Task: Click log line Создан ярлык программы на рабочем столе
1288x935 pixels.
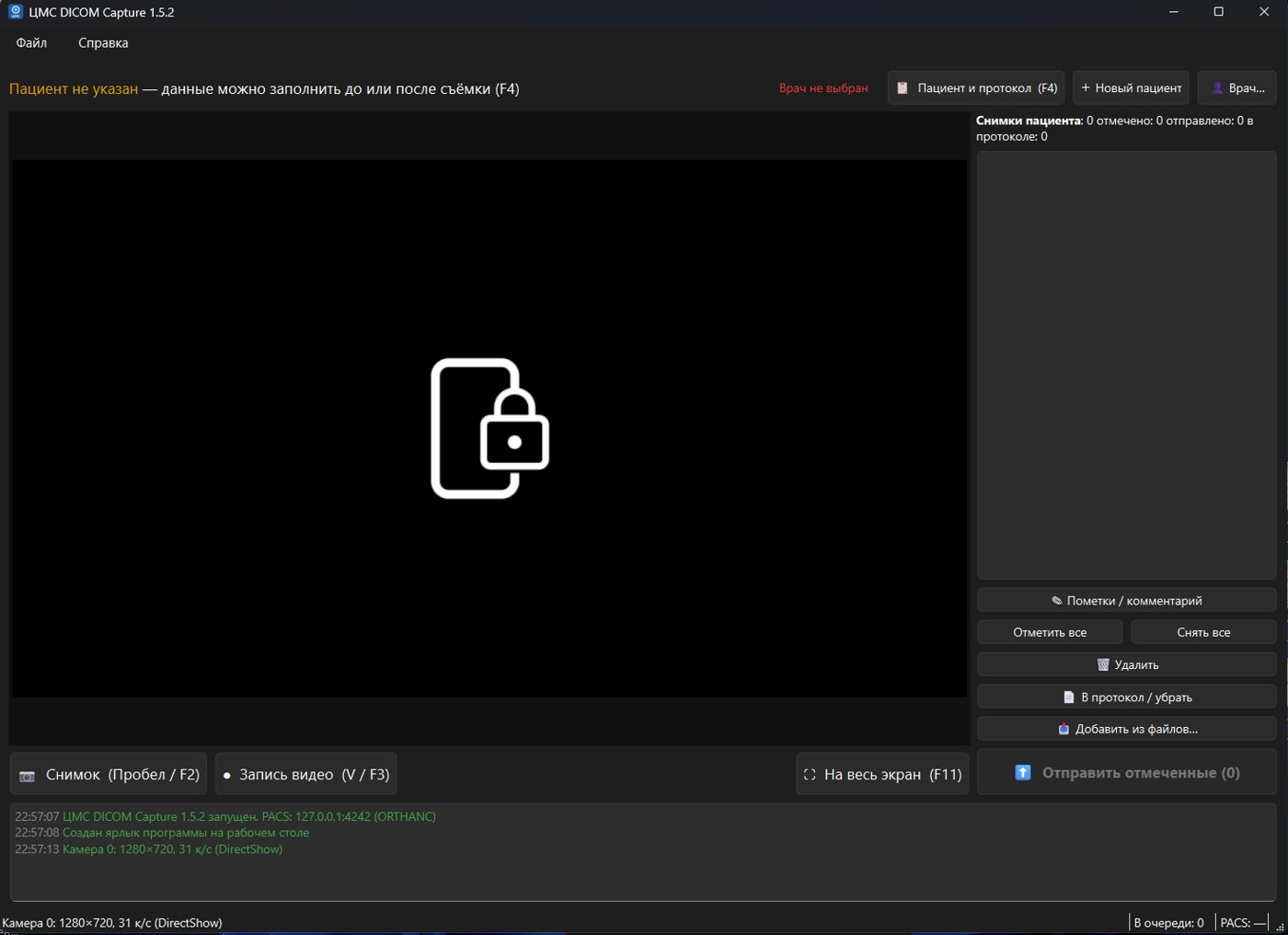Action: pyautogui.click(x=162, y=833)
